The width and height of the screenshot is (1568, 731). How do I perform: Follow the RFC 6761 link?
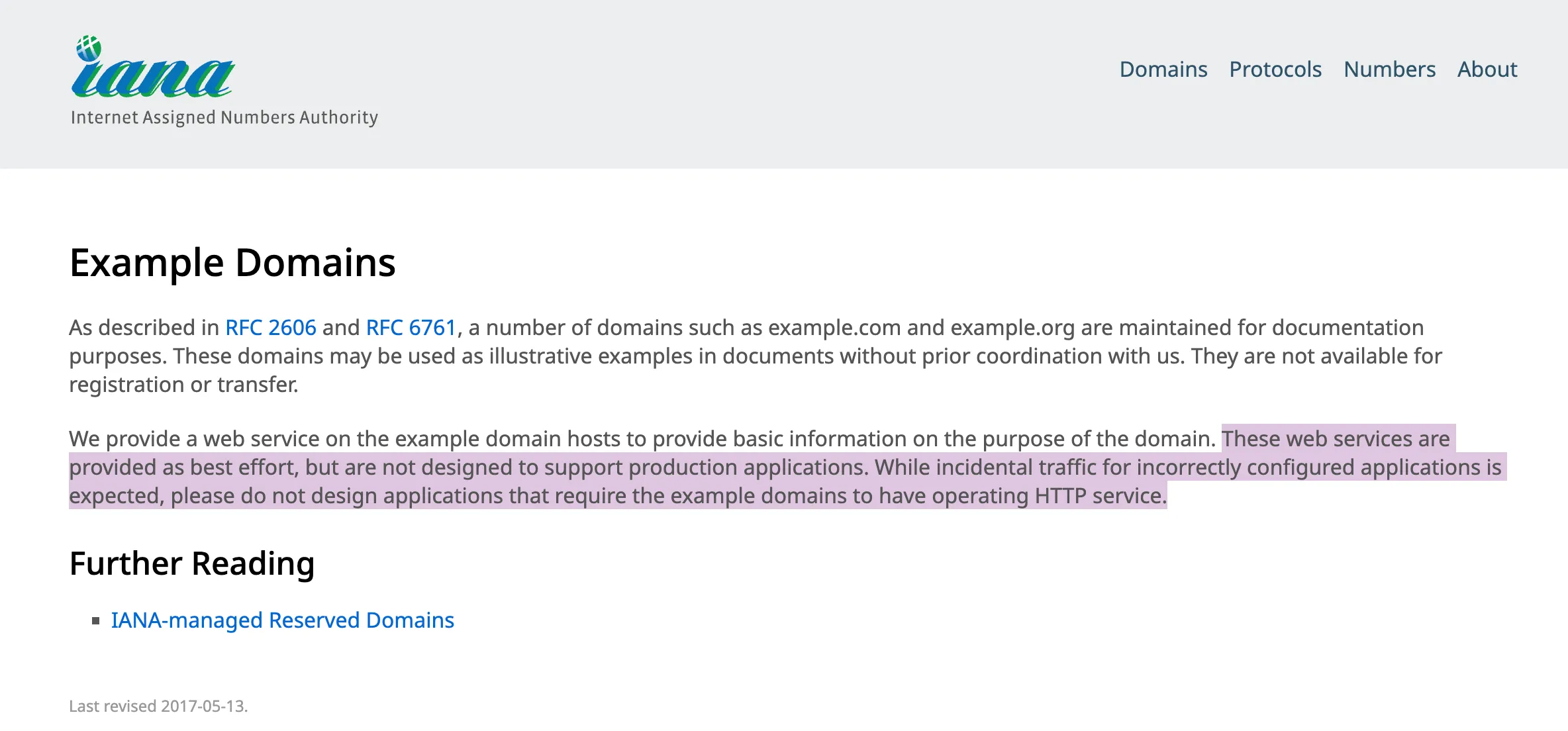click(x=411, y=327)
